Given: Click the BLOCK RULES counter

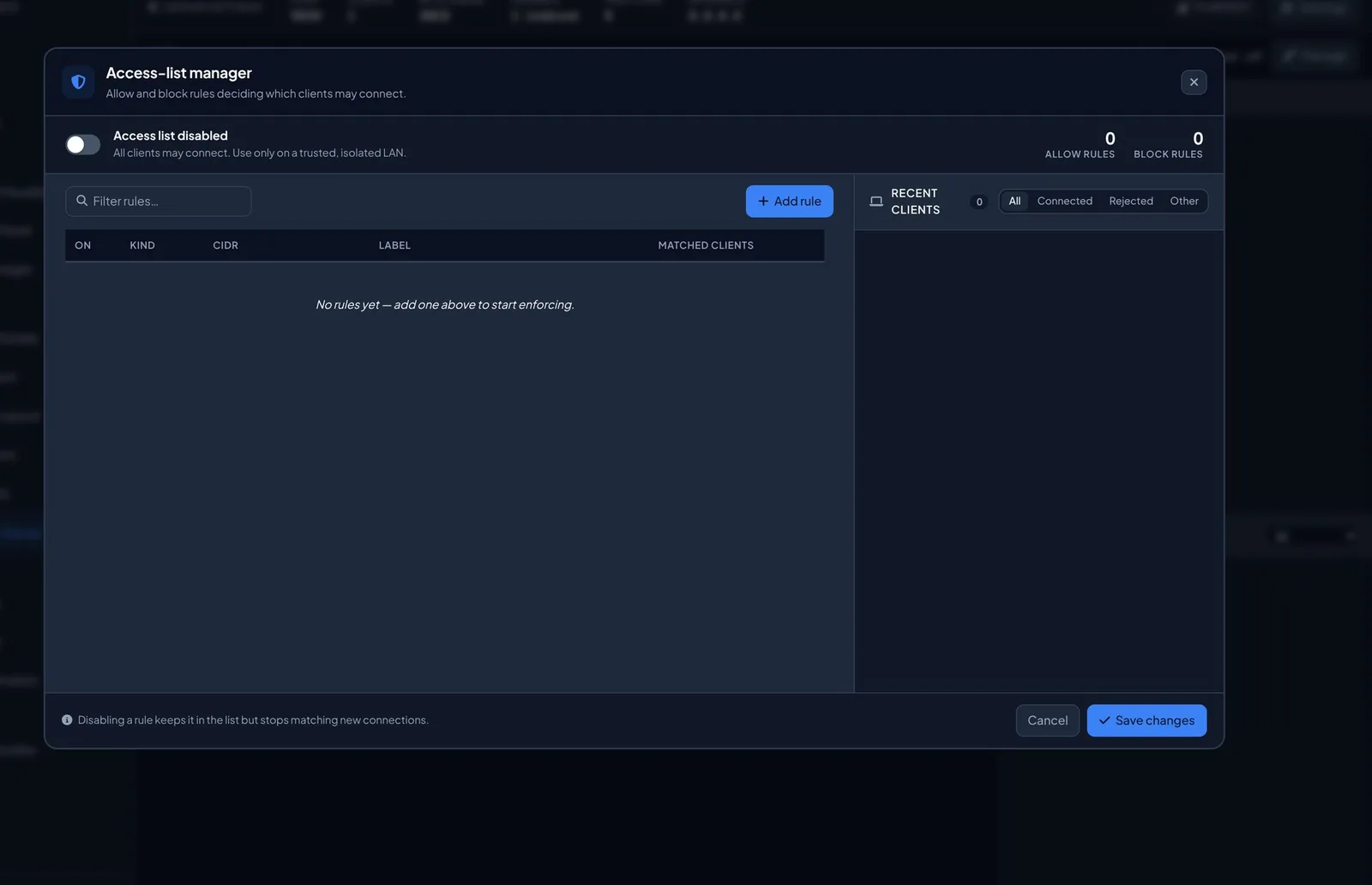Looking at the screenshot, I should (1168, 145).
